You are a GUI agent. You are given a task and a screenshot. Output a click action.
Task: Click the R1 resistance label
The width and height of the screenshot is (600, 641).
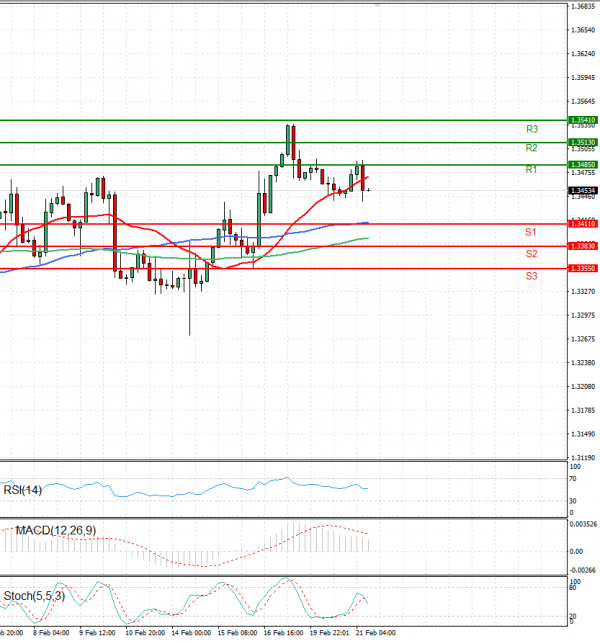tap(532, 170)
